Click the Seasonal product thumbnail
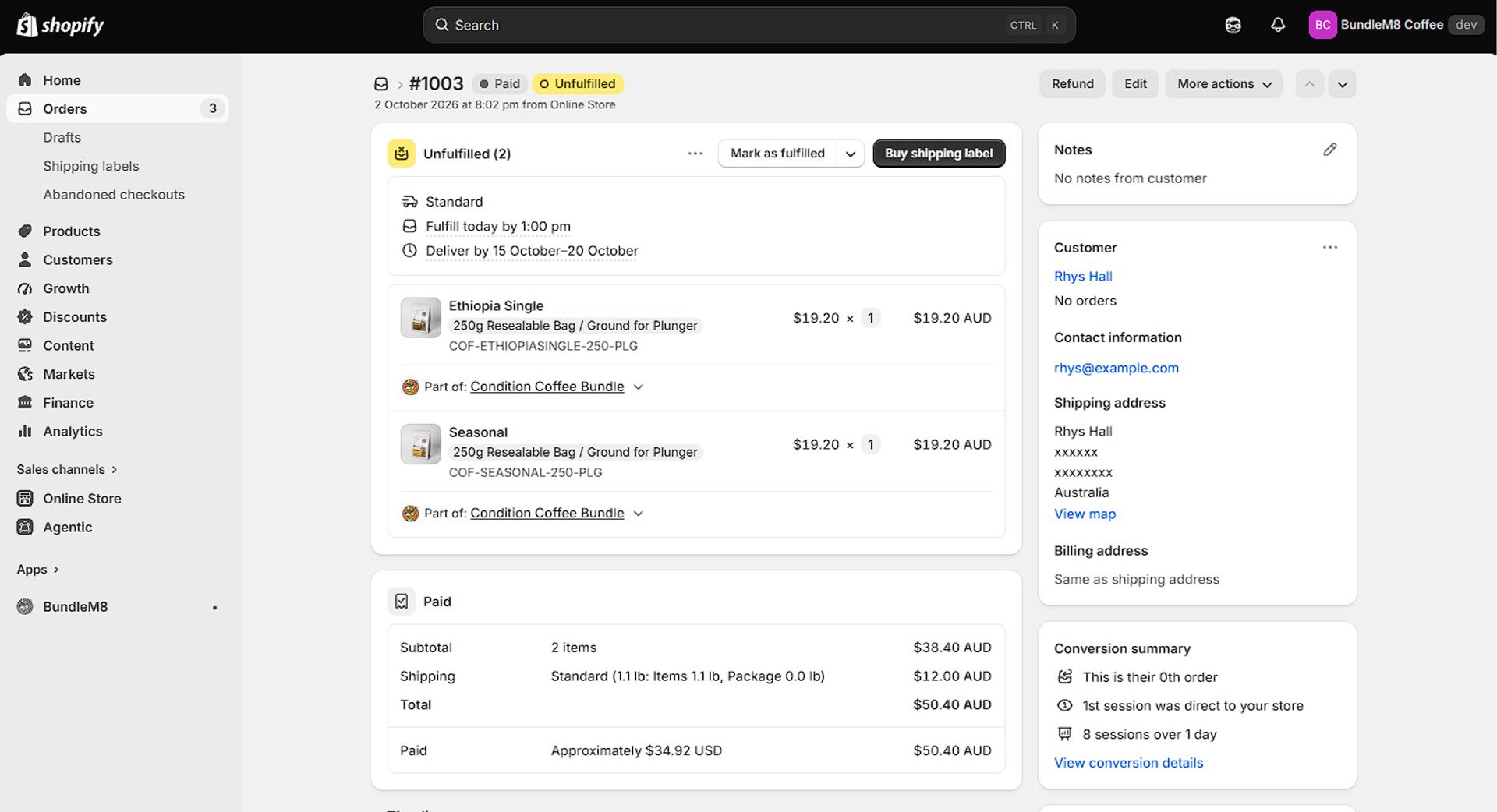The height and width of the screenshot is (812, 1497). [x=421, y=444]
